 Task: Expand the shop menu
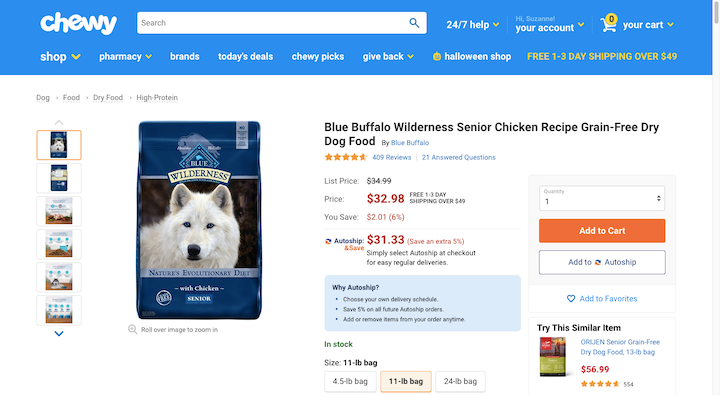pos(60,56)
